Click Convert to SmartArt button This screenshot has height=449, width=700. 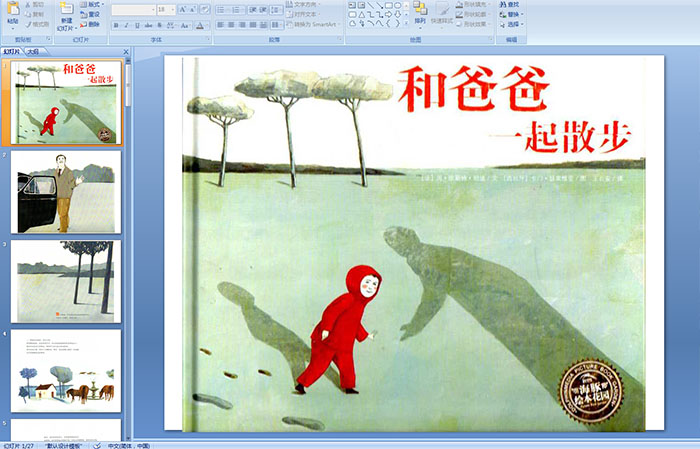pos(313,24)
